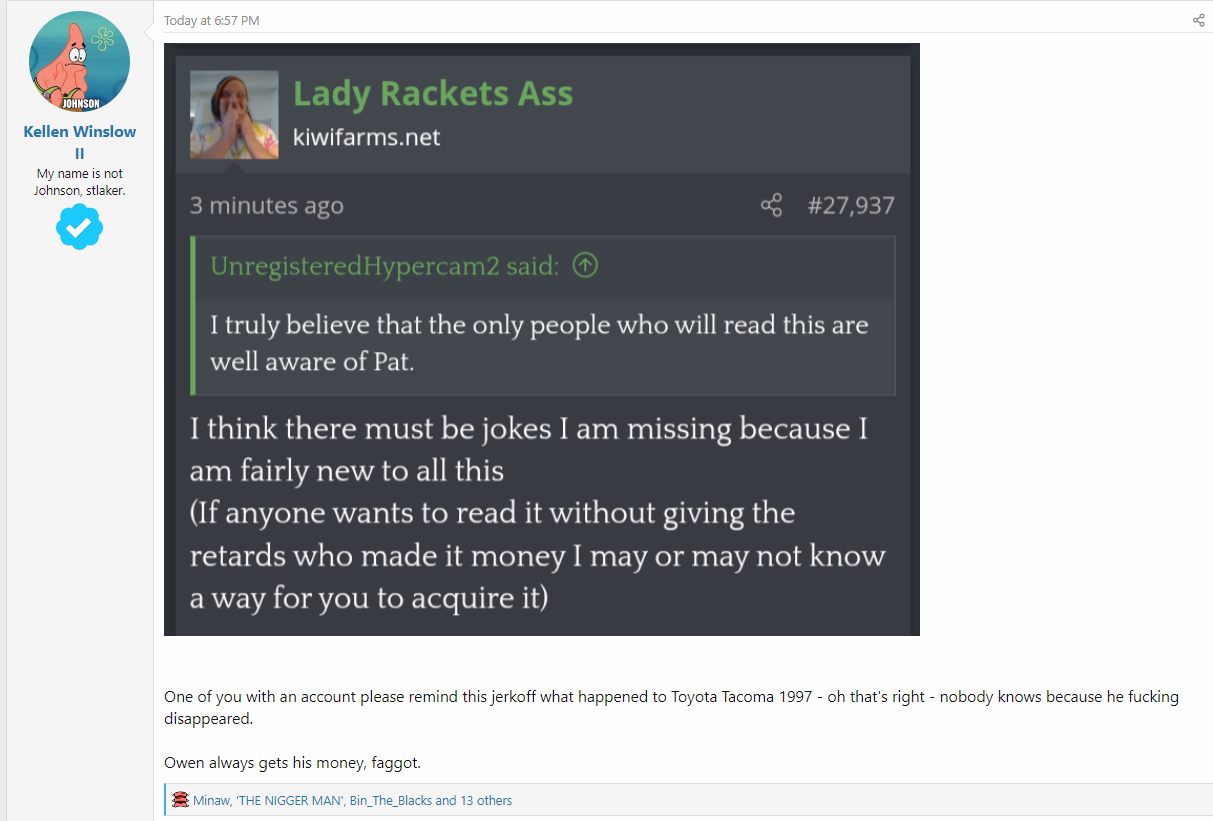
Task: Click the 'Lady Rackets Ass' username heading
Action: (433, 94)
